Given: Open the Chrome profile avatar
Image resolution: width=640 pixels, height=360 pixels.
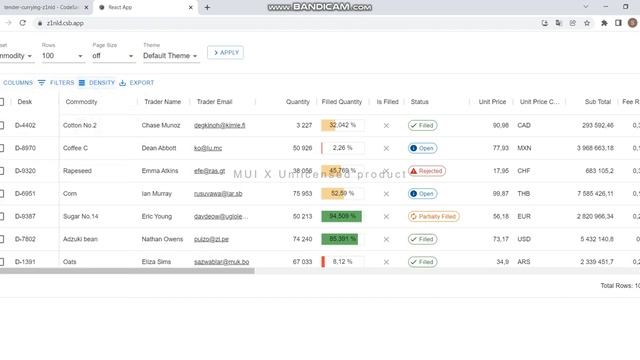Looking at the screenshot, I should click(633, 23).
